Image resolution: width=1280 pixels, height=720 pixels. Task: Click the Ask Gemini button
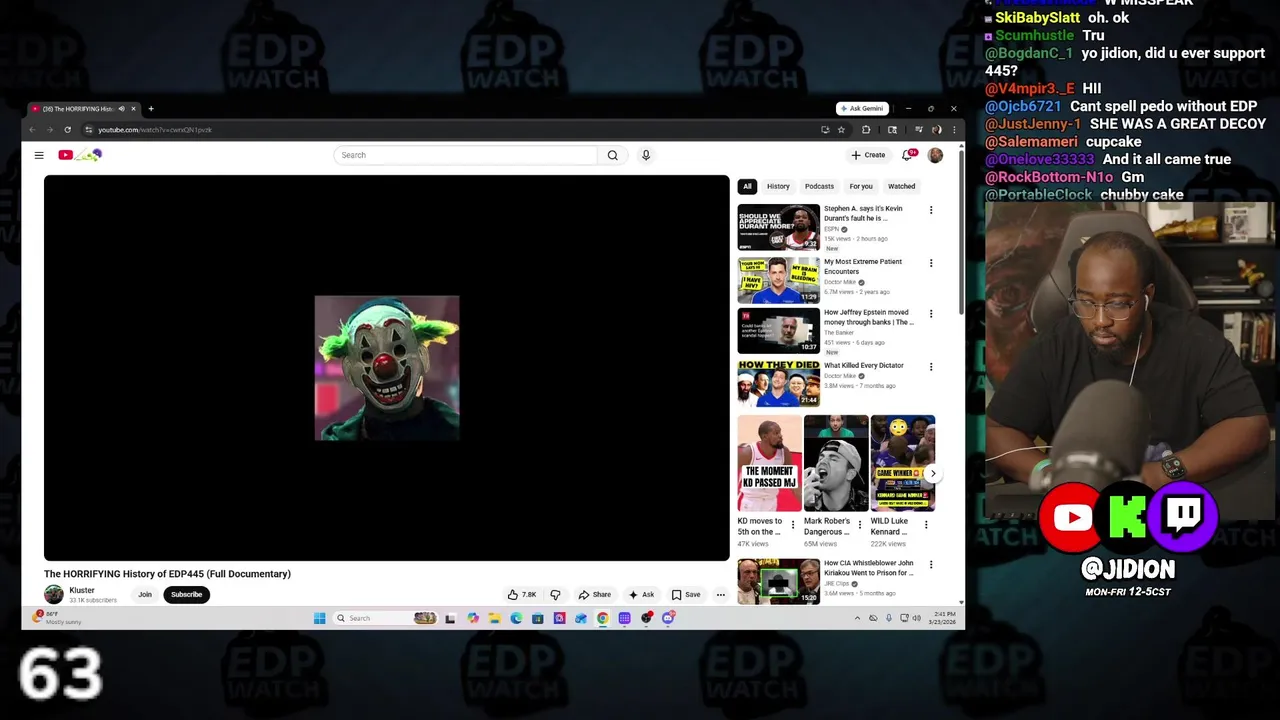coord(862,109)
